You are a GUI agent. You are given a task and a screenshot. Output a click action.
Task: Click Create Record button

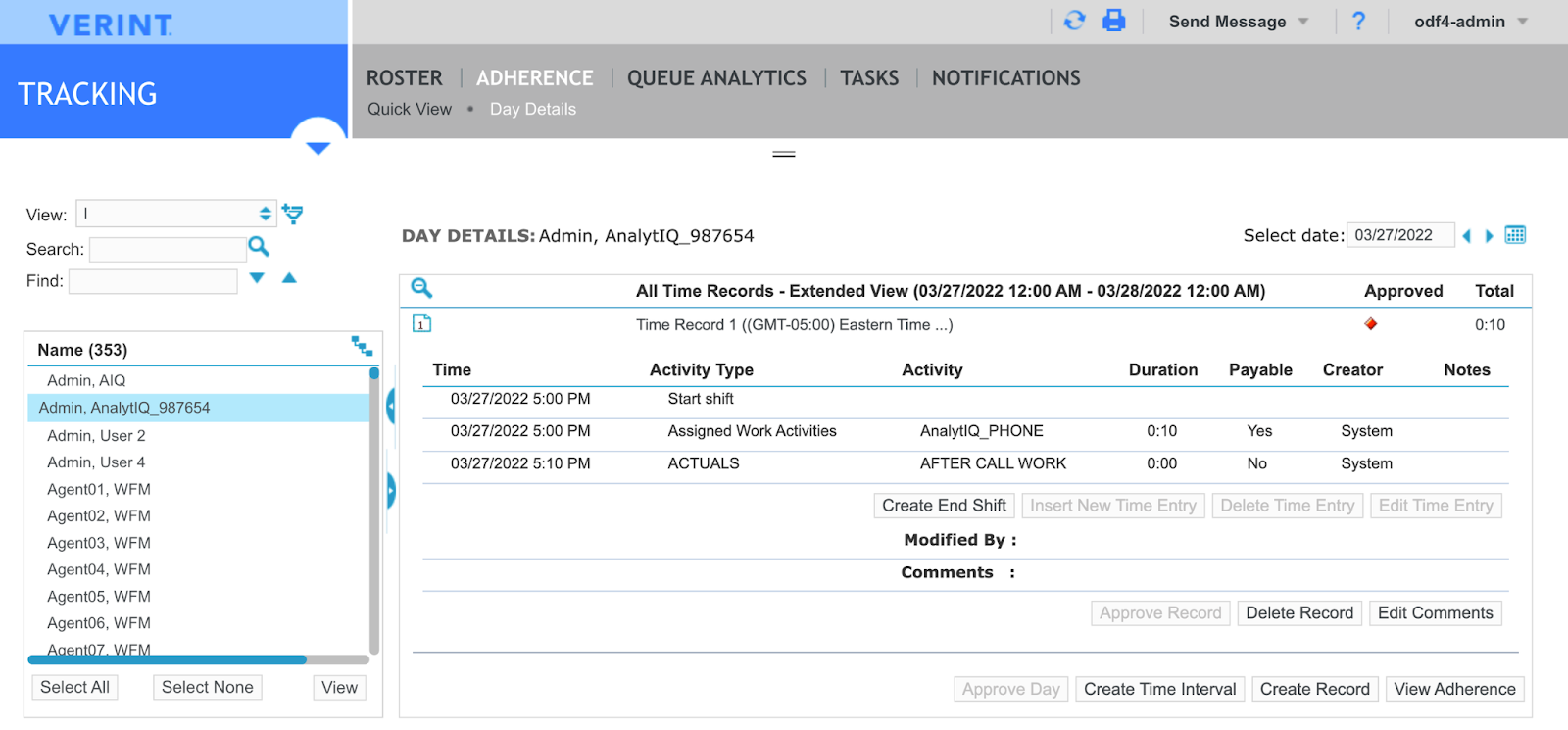pos(1315,690)
